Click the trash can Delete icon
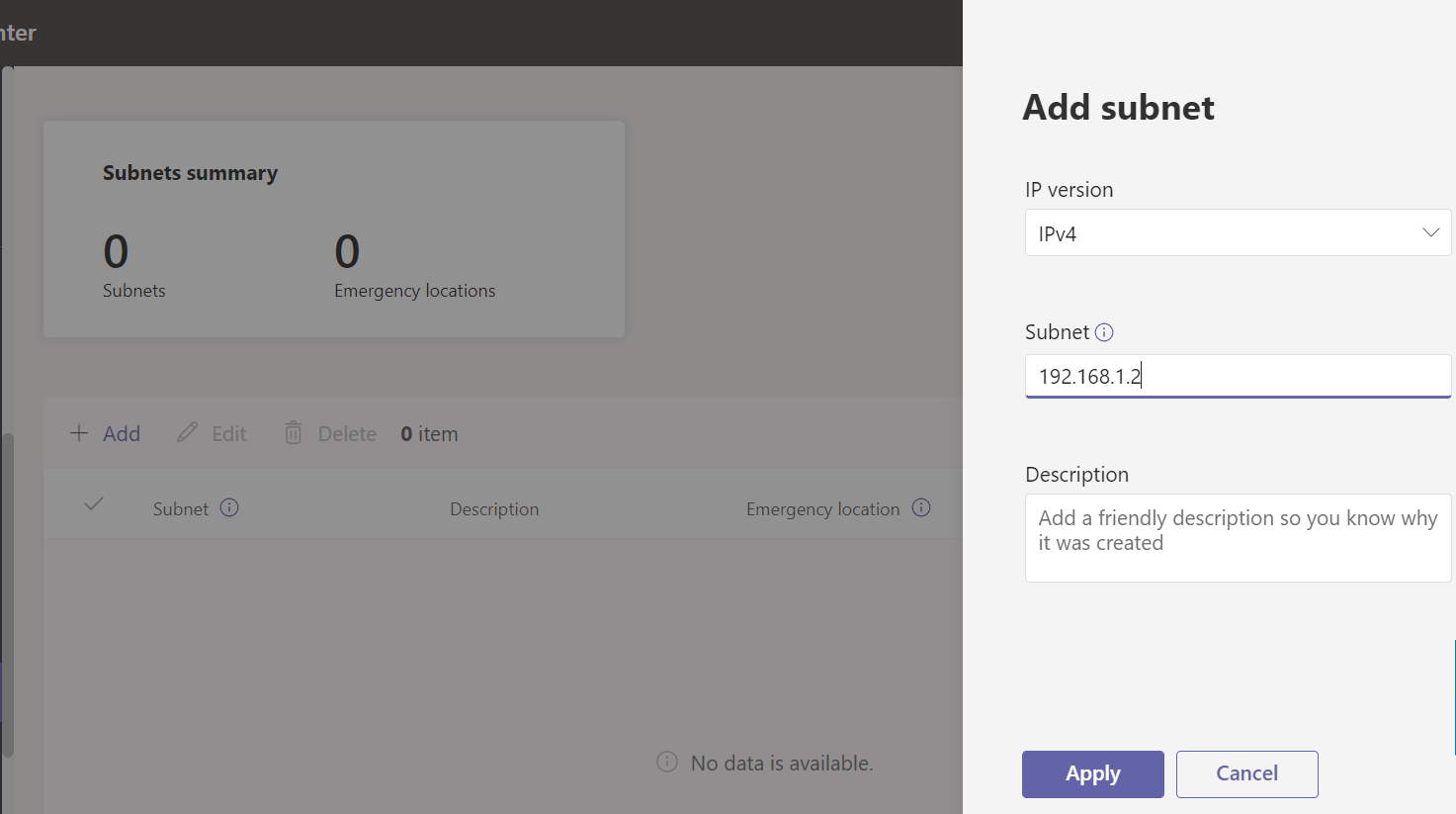Viewport: 1456px width, 814px height. coord(294,433)
